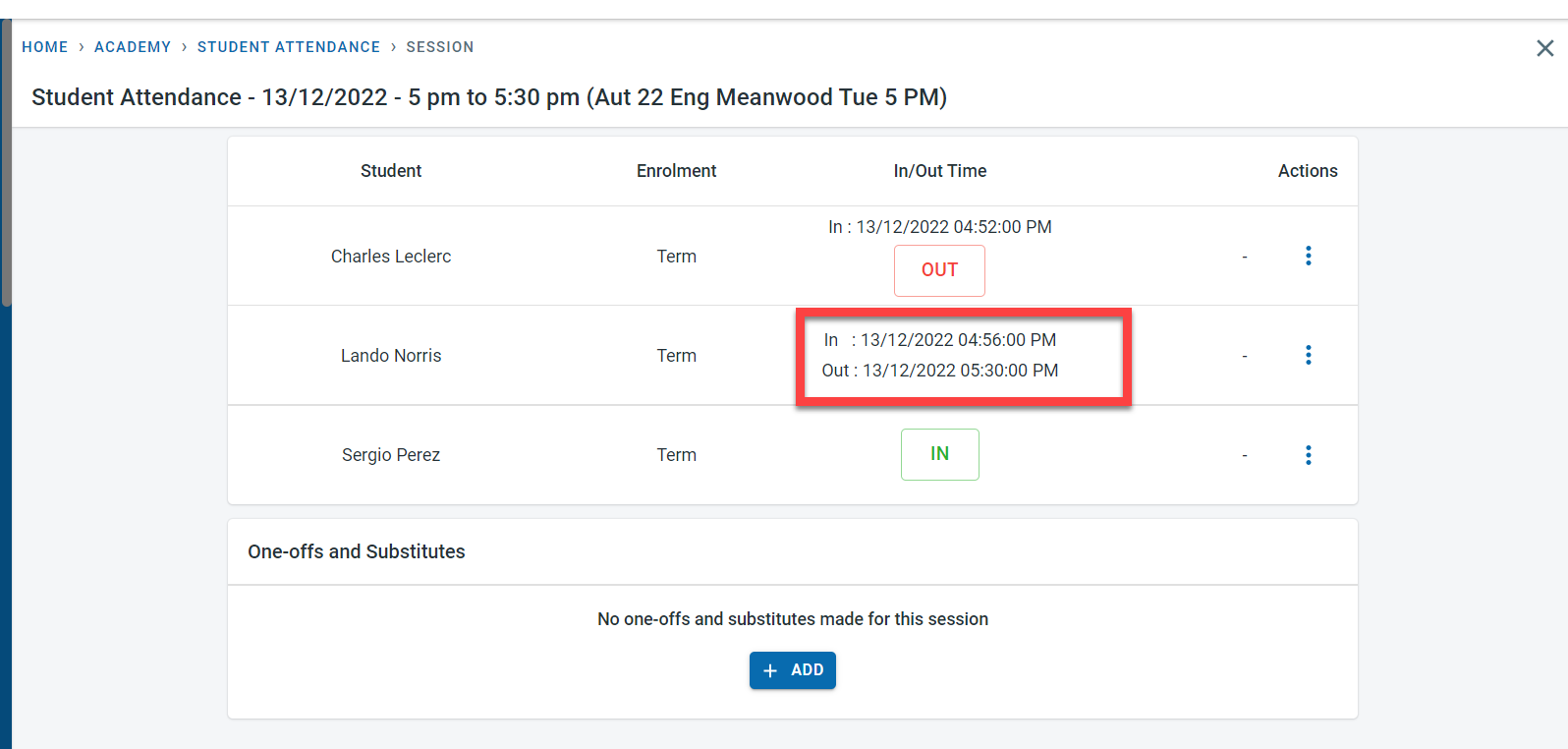Image resolution: width=1568 pixels, height=749 pixels.
Task: Open actions menu for Sergio Perez
Action: coord(1308,455)
